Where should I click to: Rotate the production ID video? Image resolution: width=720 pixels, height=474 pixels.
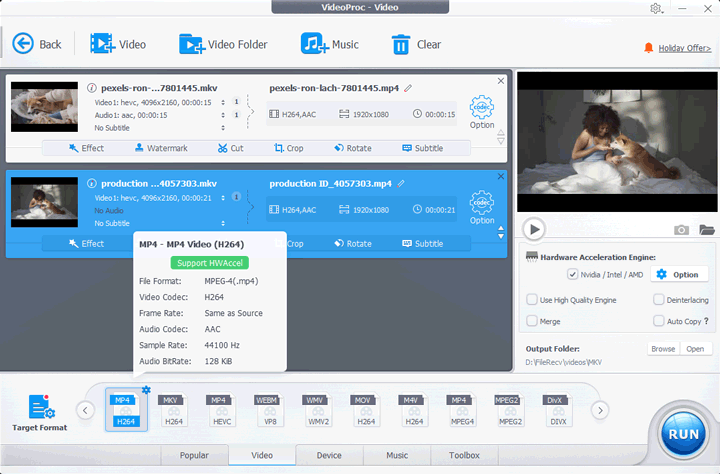353,243
